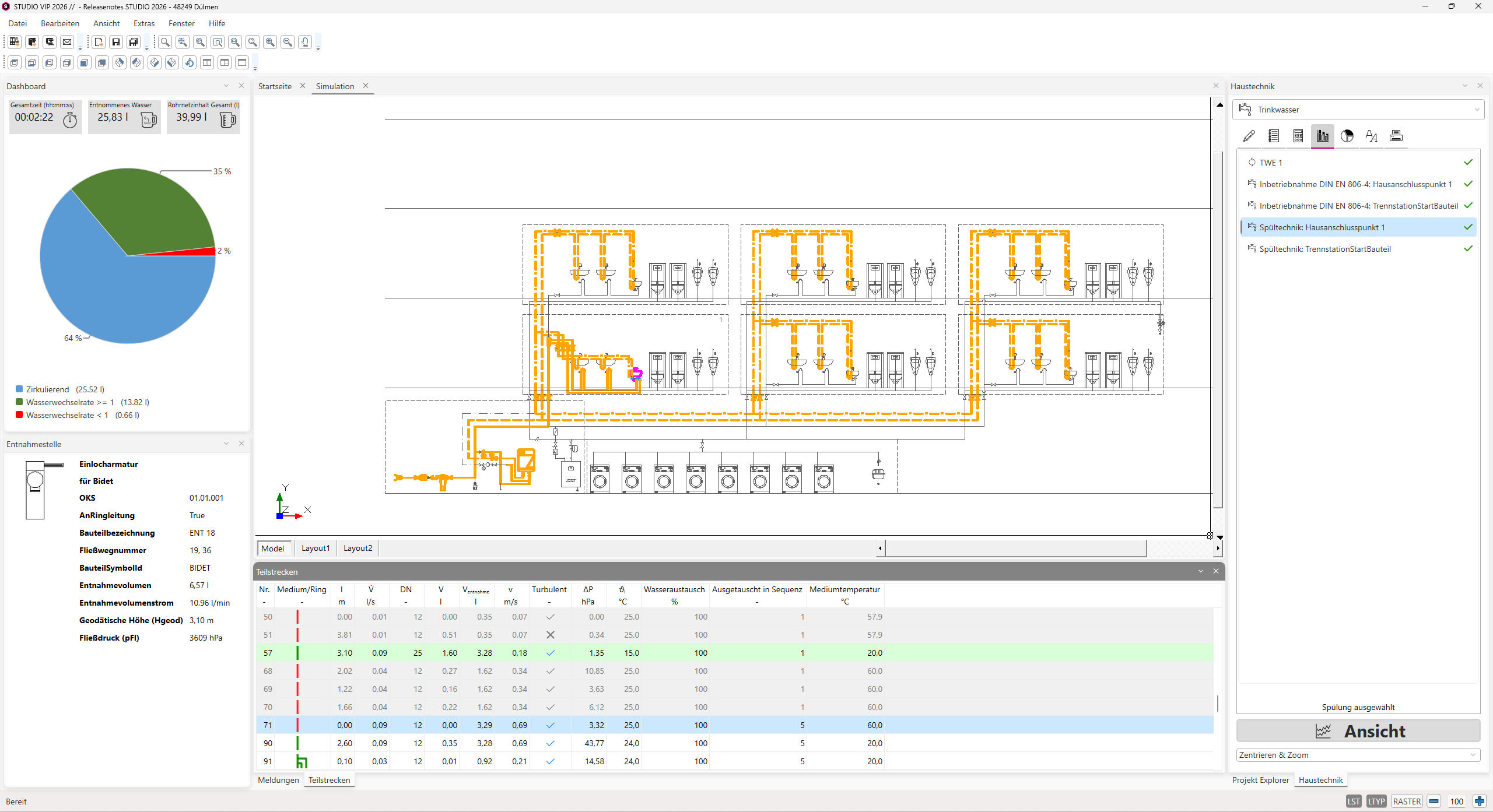
Task: Select the pan hand tool
Action: tap(305, 42)
